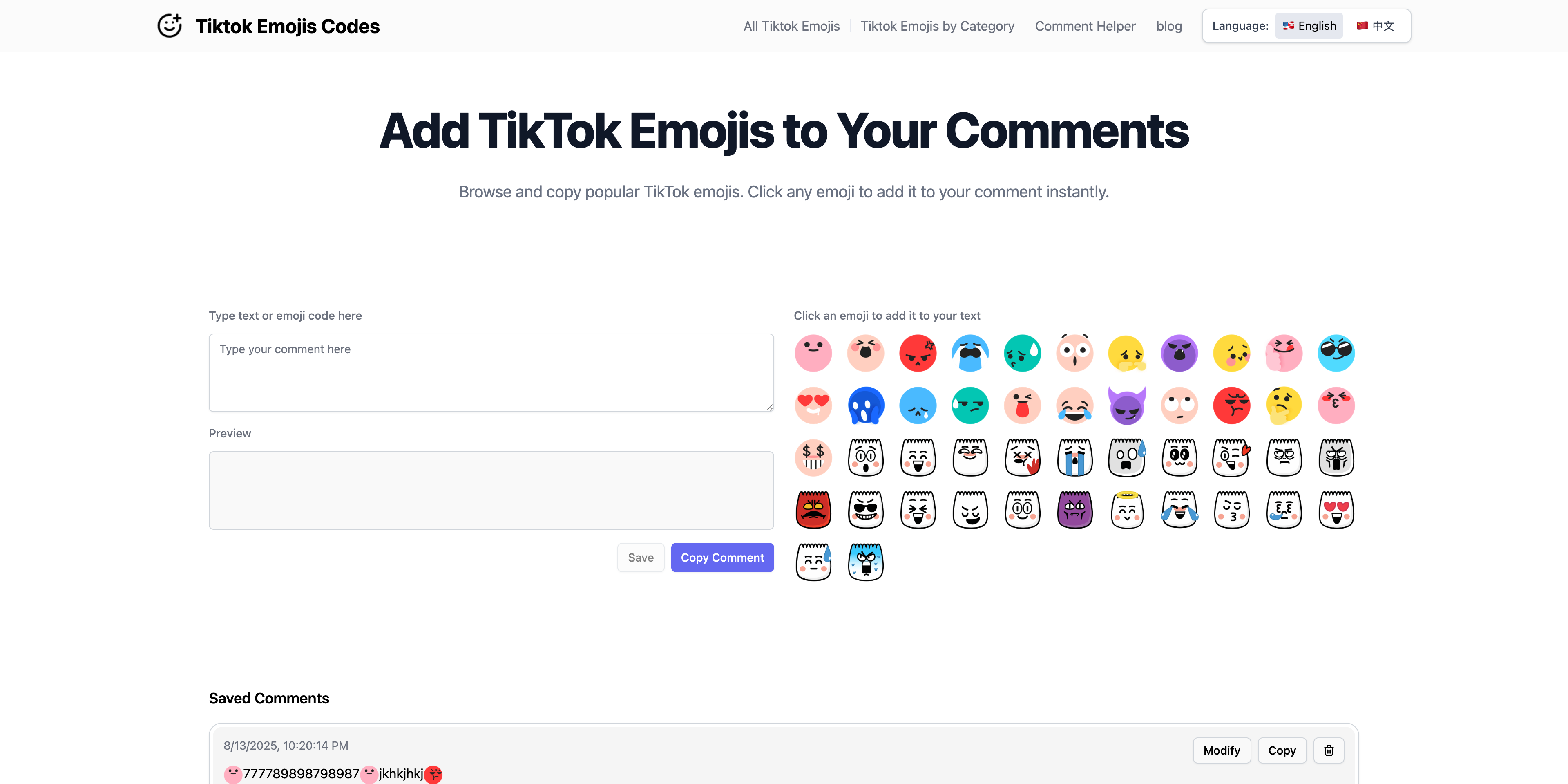Insert the white square emoji with X eyes
The image size is (1568, 784).
[1023, 457]
